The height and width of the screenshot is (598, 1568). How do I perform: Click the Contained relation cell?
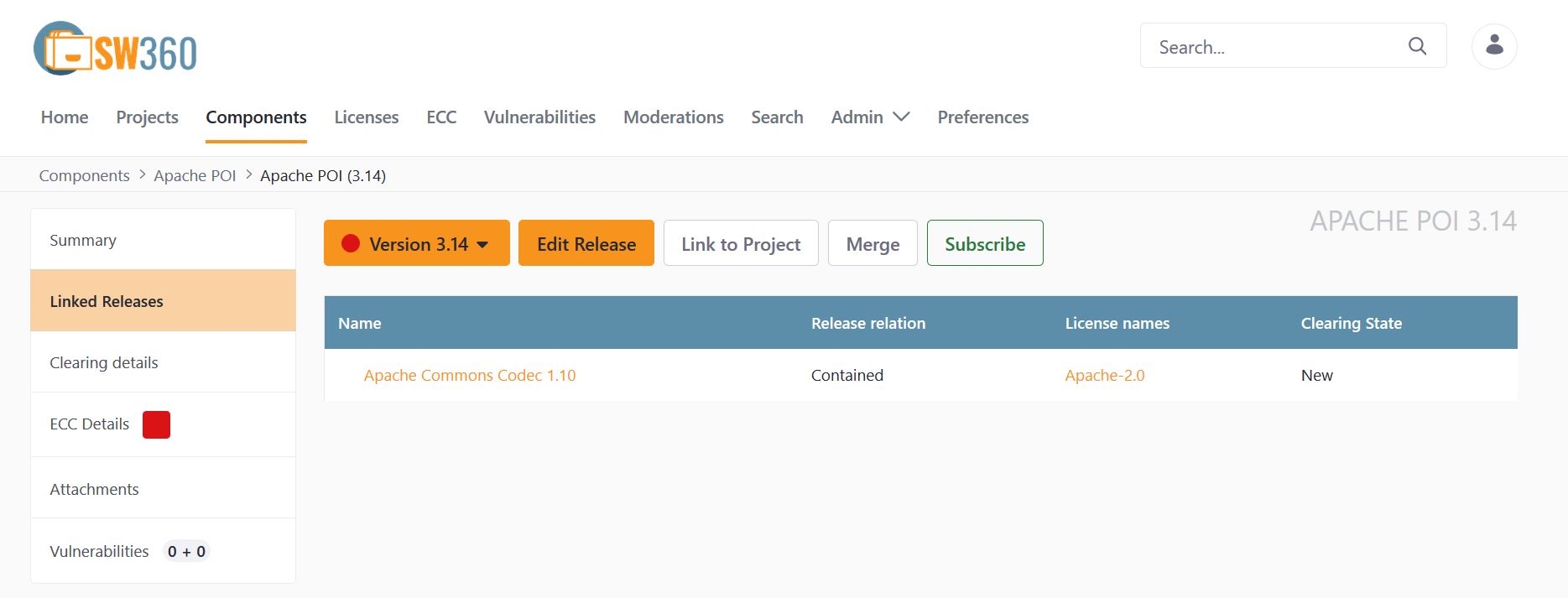(847, 375)
